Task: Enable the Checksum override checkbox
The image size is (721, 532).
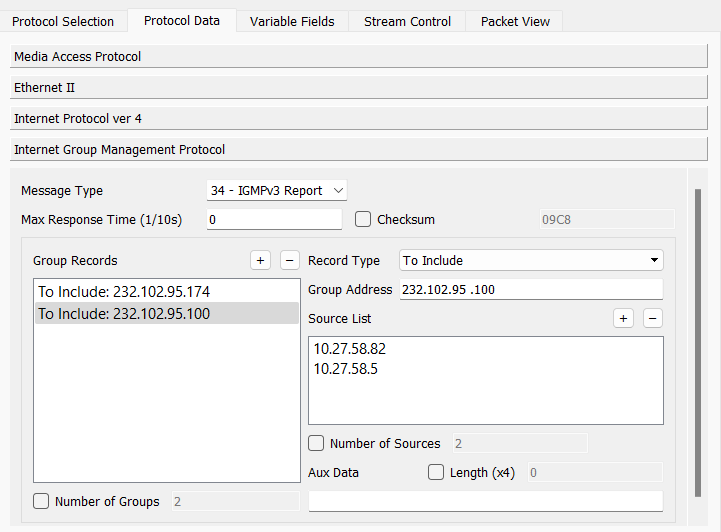Action: (x=363, y=219)
